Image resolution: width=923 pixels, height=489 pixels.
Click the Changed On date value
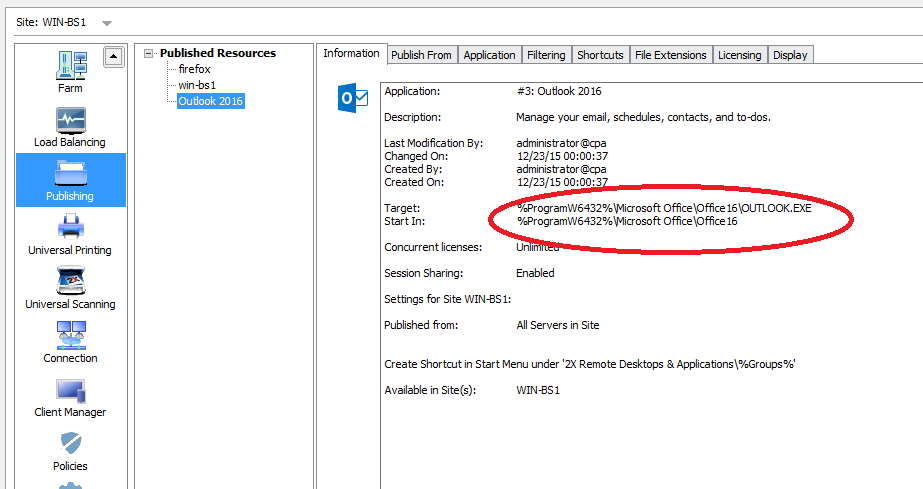[562, 156]
